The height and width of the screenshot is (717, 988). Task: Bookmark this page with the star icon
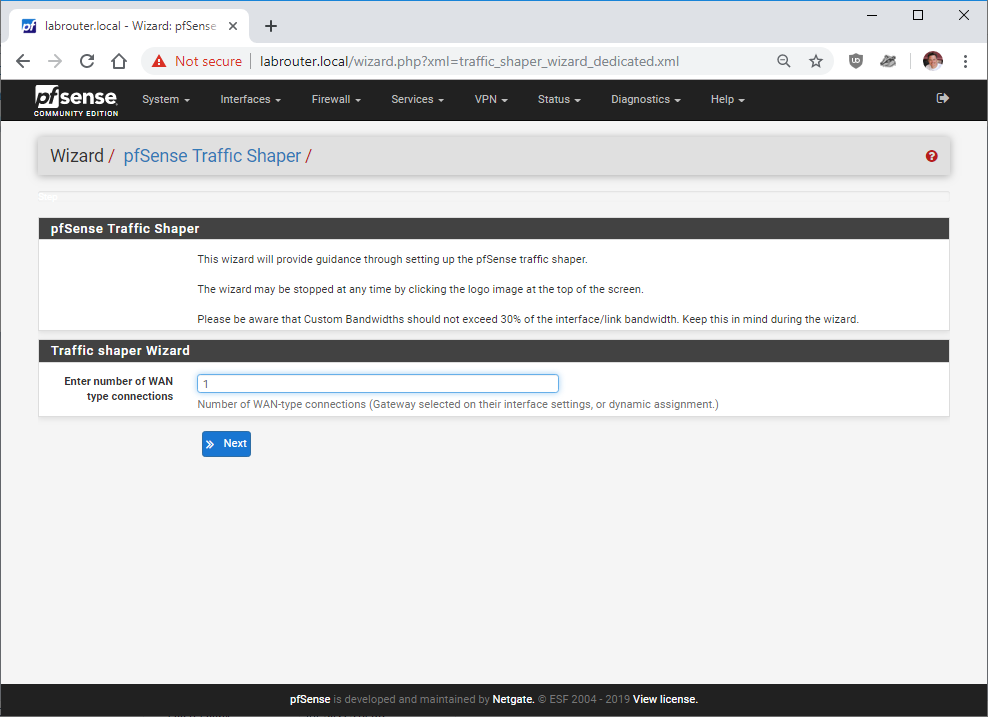[x=816, y=61]
